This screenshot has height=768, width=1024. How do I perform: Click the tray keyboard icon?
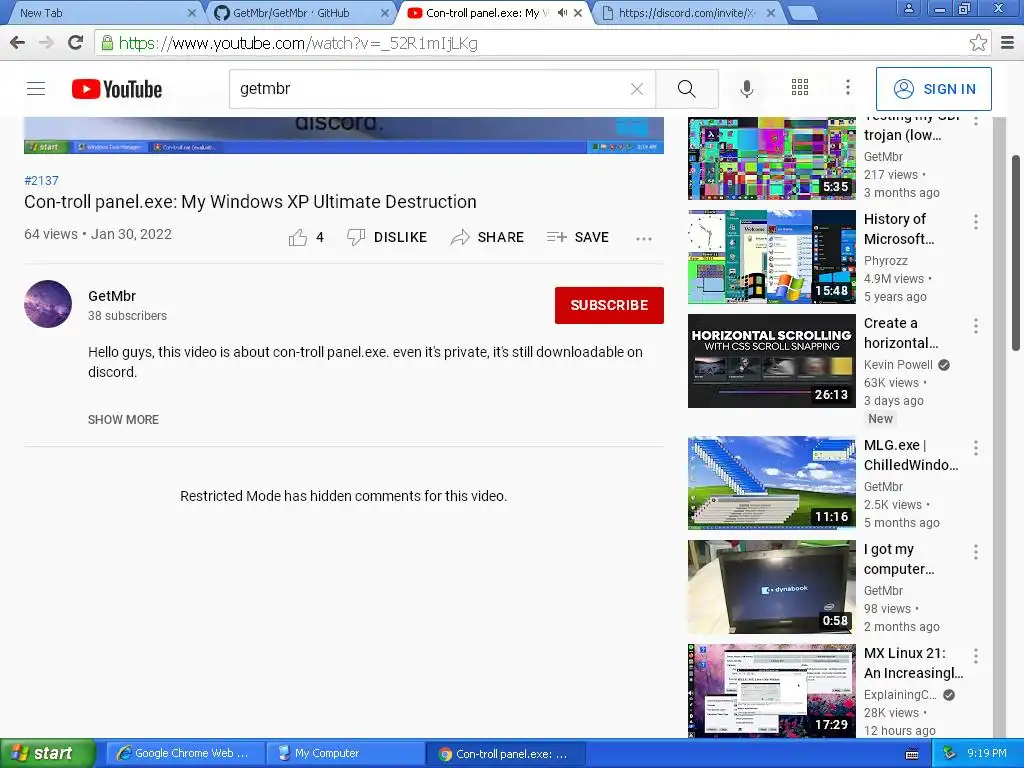tap(912, 754)
